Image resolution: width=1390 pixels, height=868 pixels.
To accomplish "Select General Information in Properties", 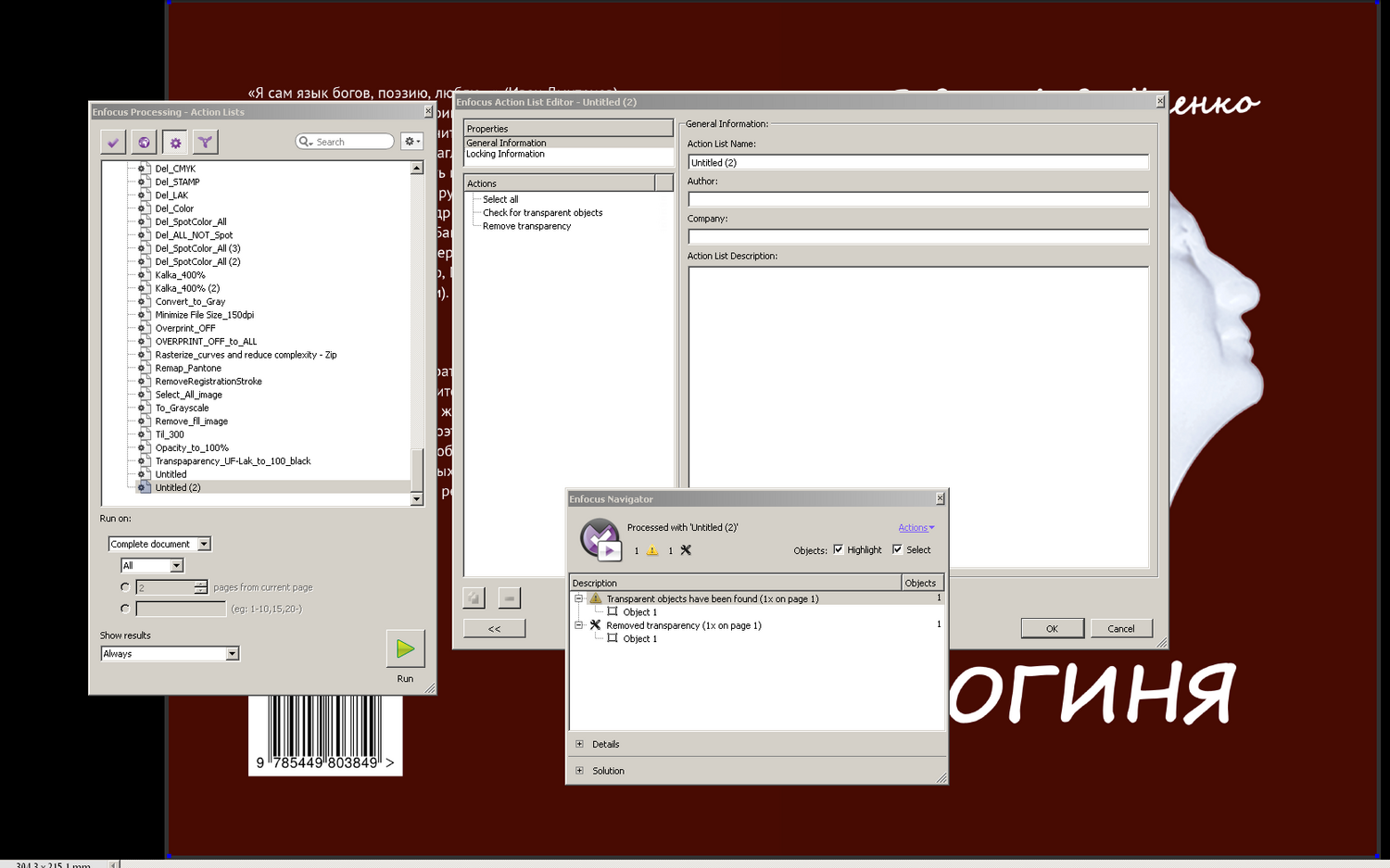I will click(506, 143).
